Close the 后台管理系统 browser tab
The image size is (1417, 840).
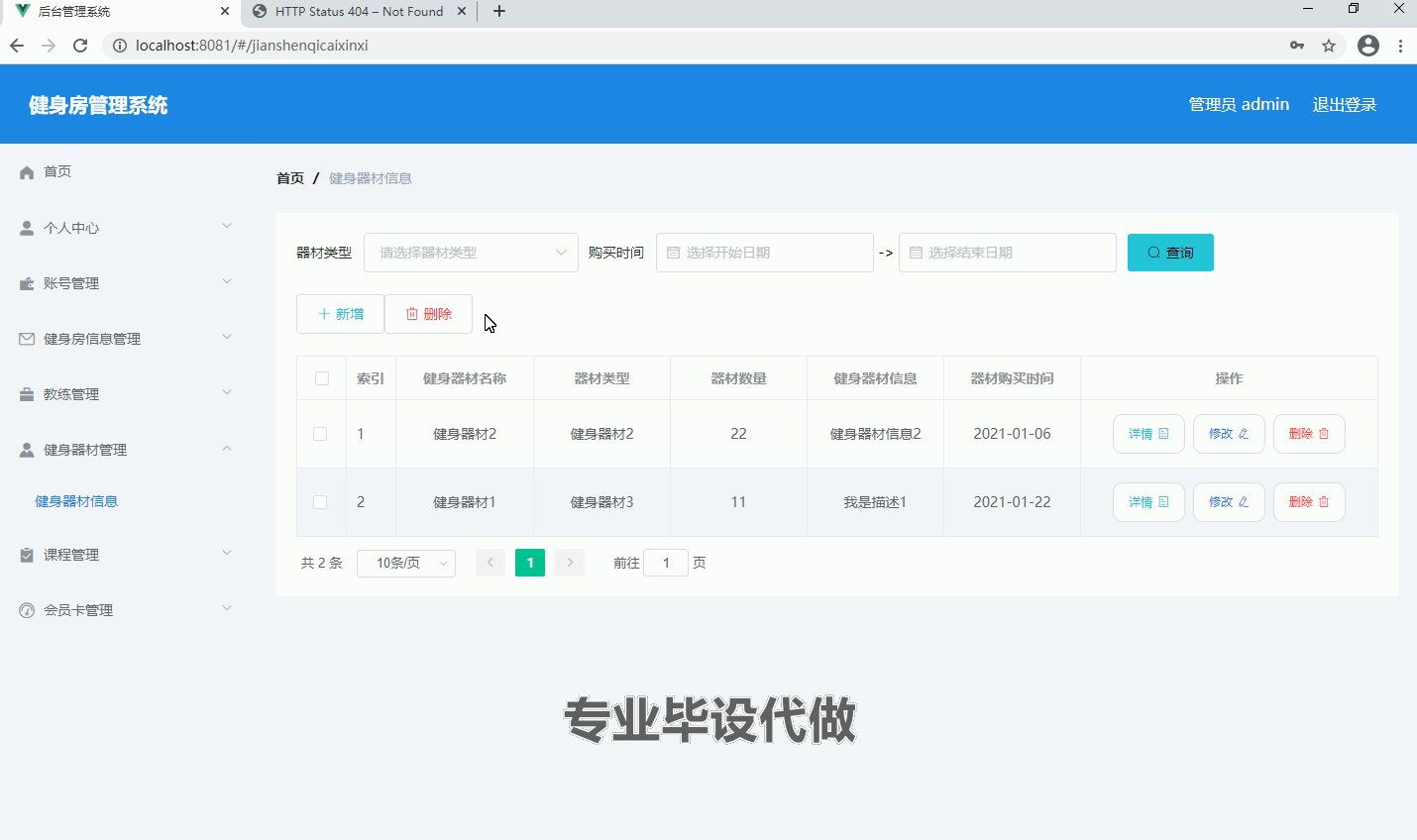(225, 12)
